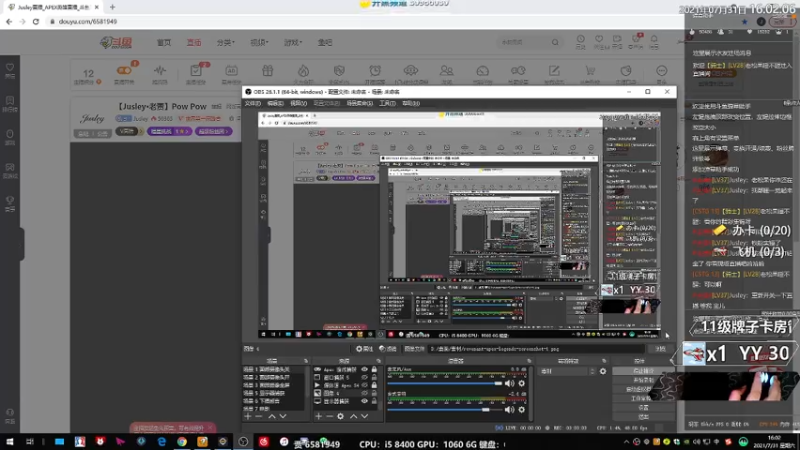
Task: Hide the Apex game capture source
Action: (x=364, y=369)
